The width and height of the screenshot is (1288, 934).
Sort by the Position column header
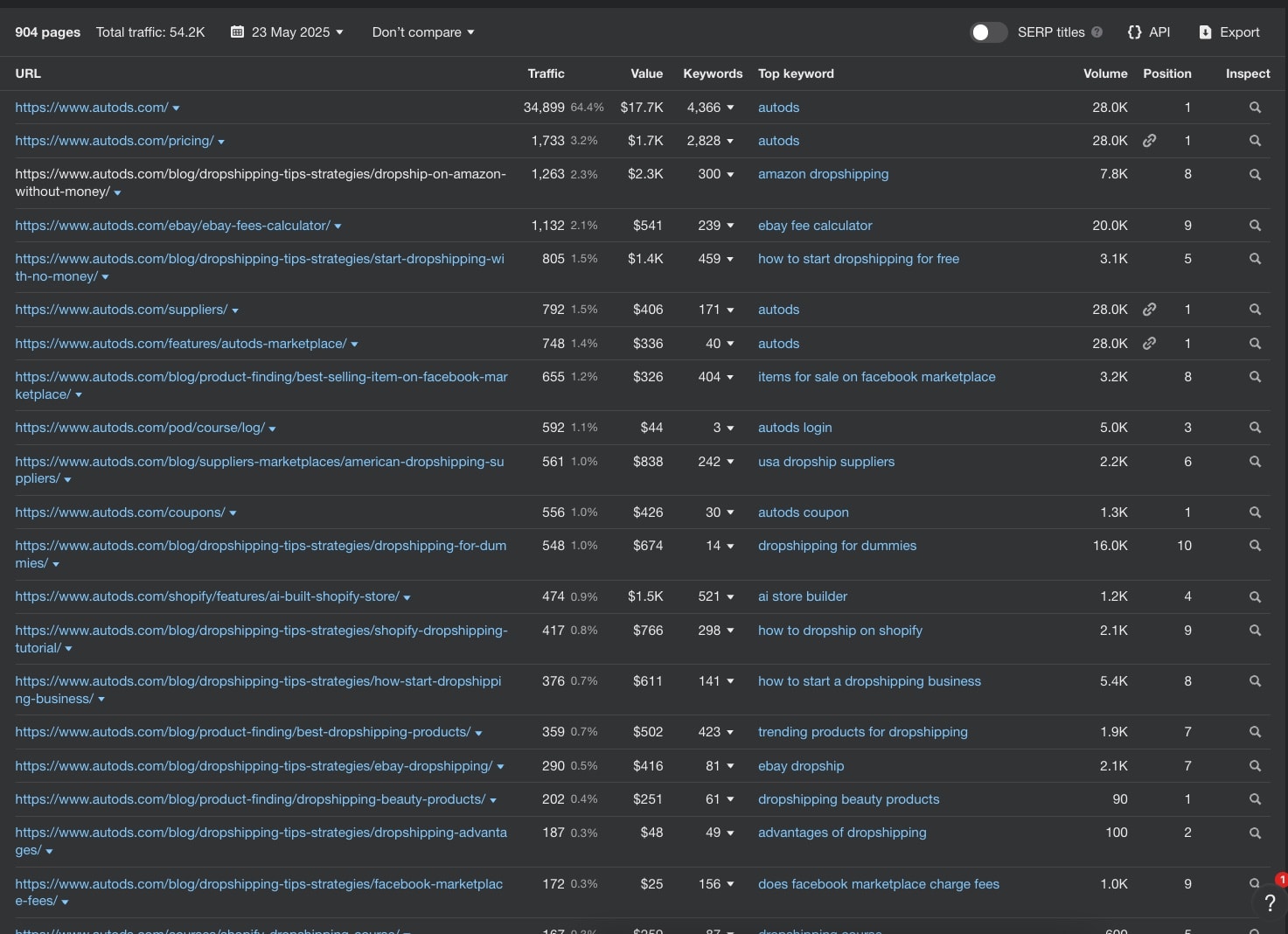point(1167,73)
